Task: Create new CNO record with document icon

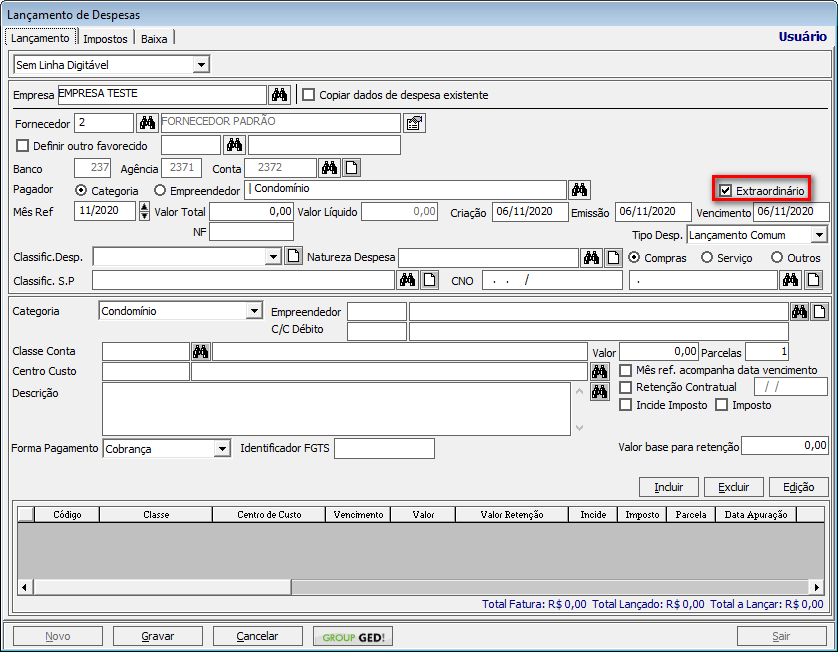Action: (x=813, y=280)
